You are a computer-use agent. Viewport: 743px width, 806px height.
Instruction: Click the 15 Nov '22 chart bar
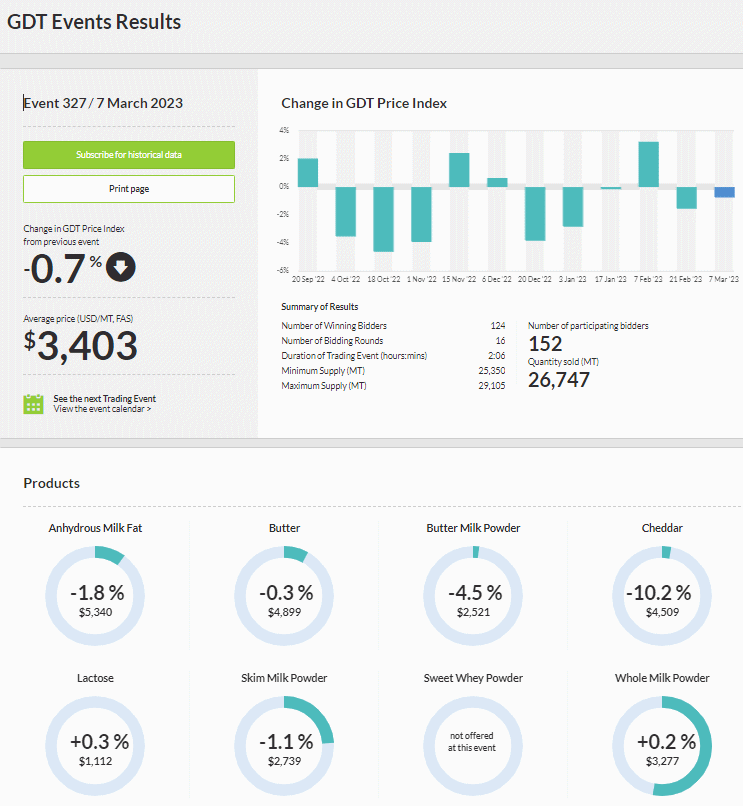(x=459, y=170)
